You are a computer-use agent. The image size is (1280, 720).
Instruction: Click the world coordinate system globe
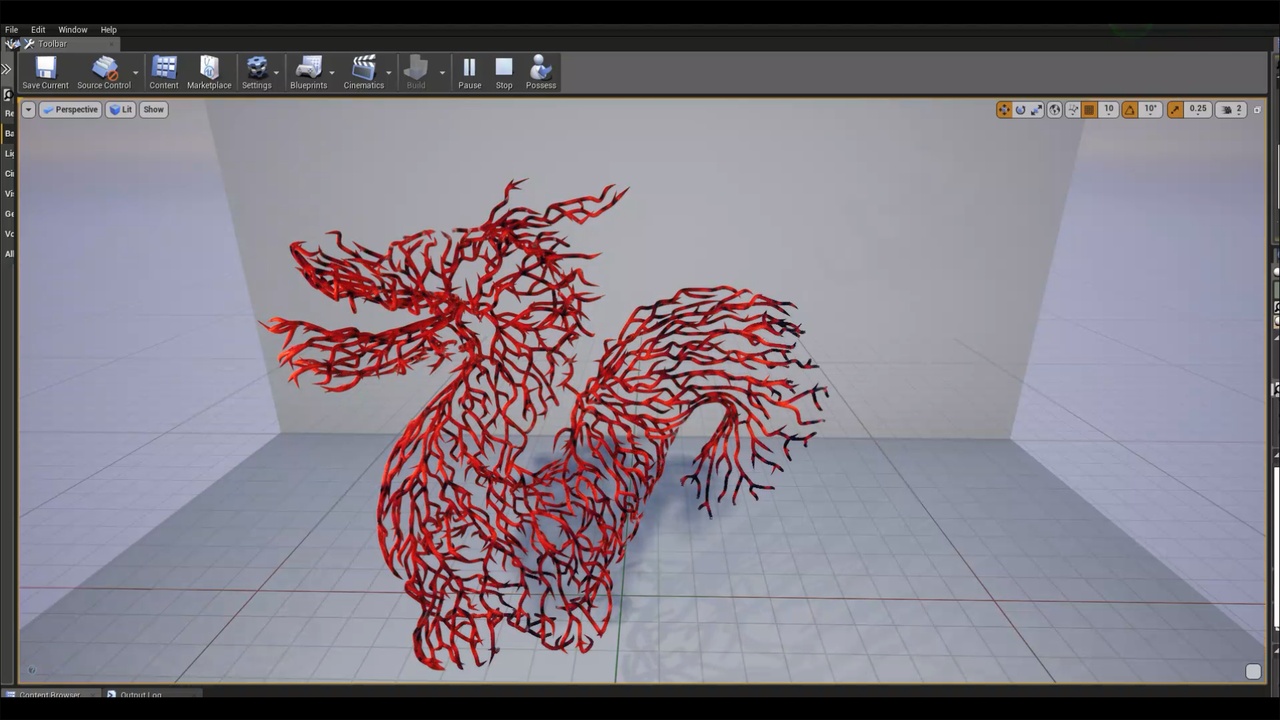pos(1054,110)
